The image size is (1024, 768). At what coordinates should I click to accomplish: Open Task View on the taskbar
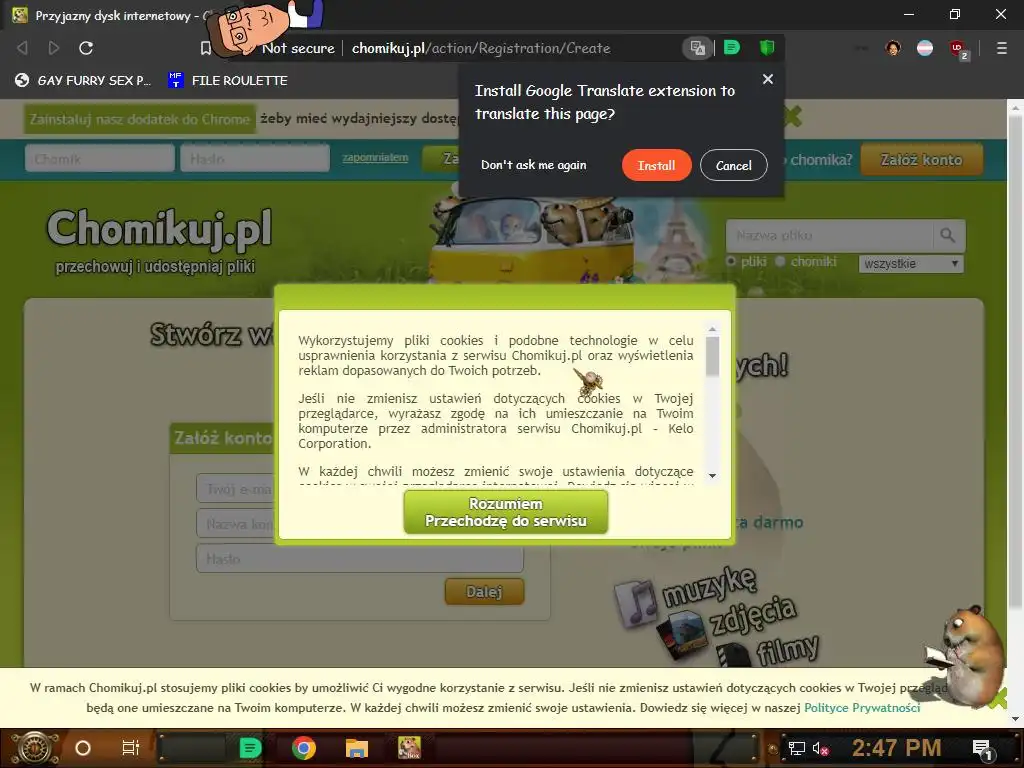pyautogui.click(x=131, y=748)
